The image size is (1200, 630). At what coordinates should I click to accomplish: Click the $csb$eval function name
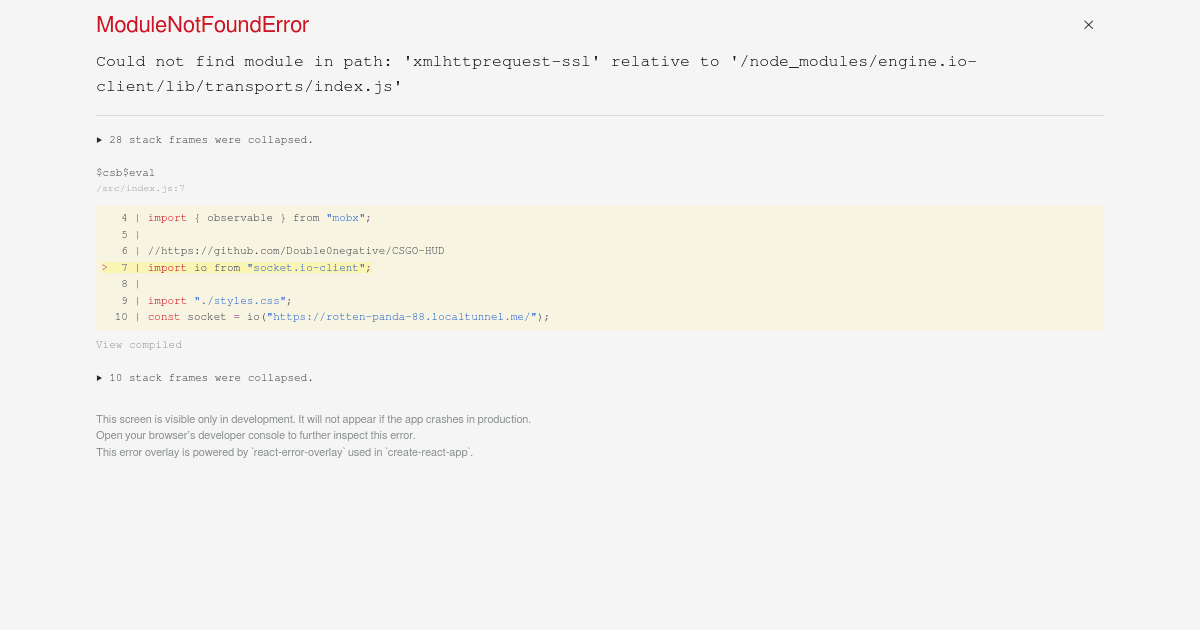tap(125, 173)
